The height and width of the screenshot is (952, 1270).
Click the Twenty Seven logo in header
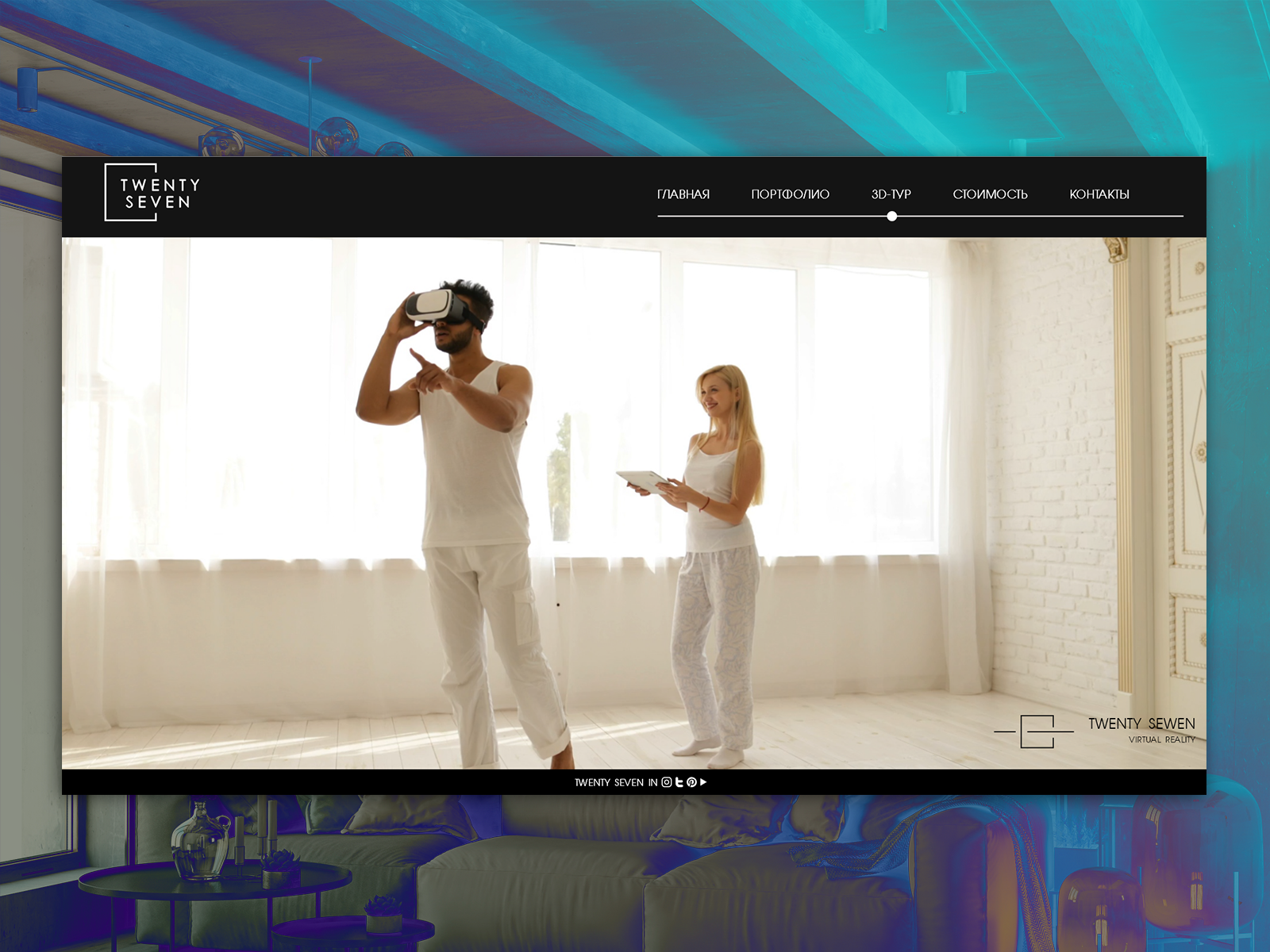click(152, 192)
